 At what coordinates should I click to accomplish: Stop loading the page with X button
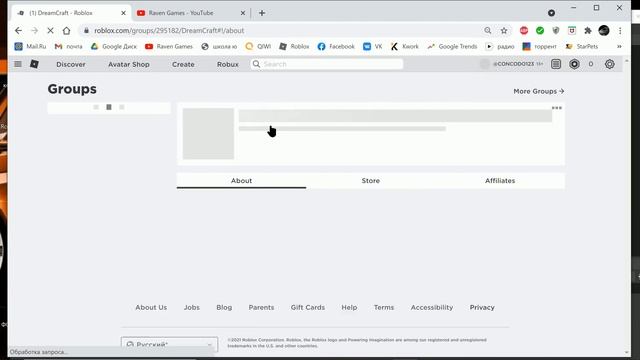51,31
